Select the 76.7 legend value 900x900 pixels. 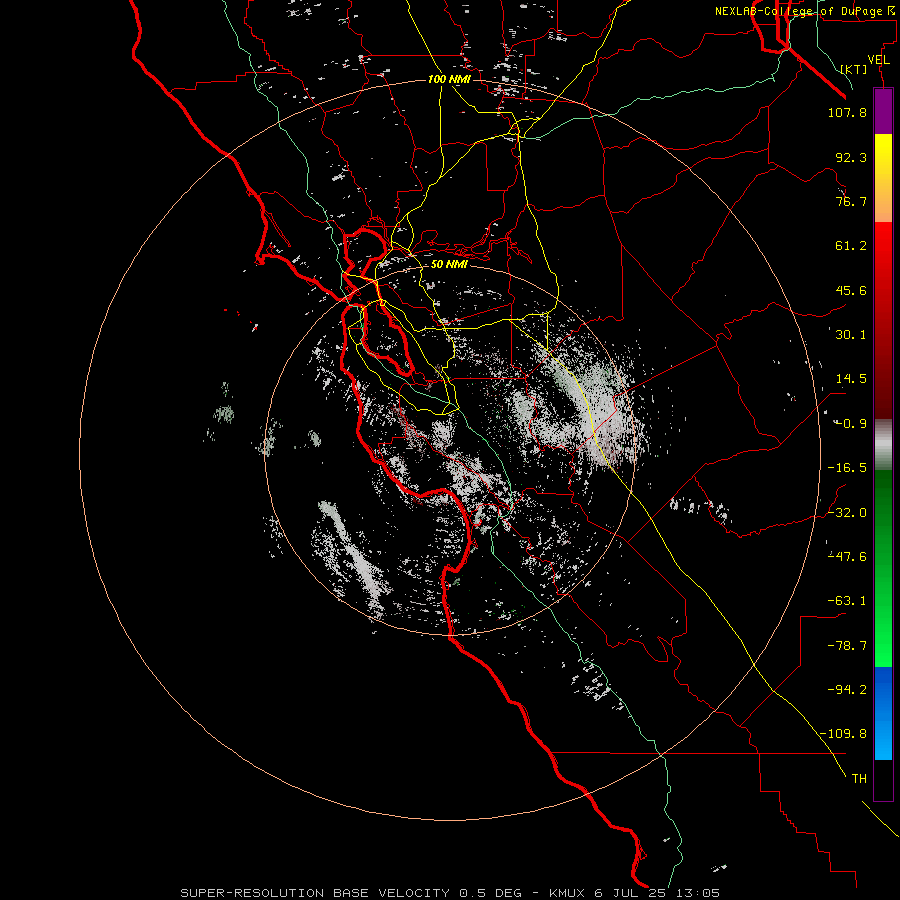(851, 201)
